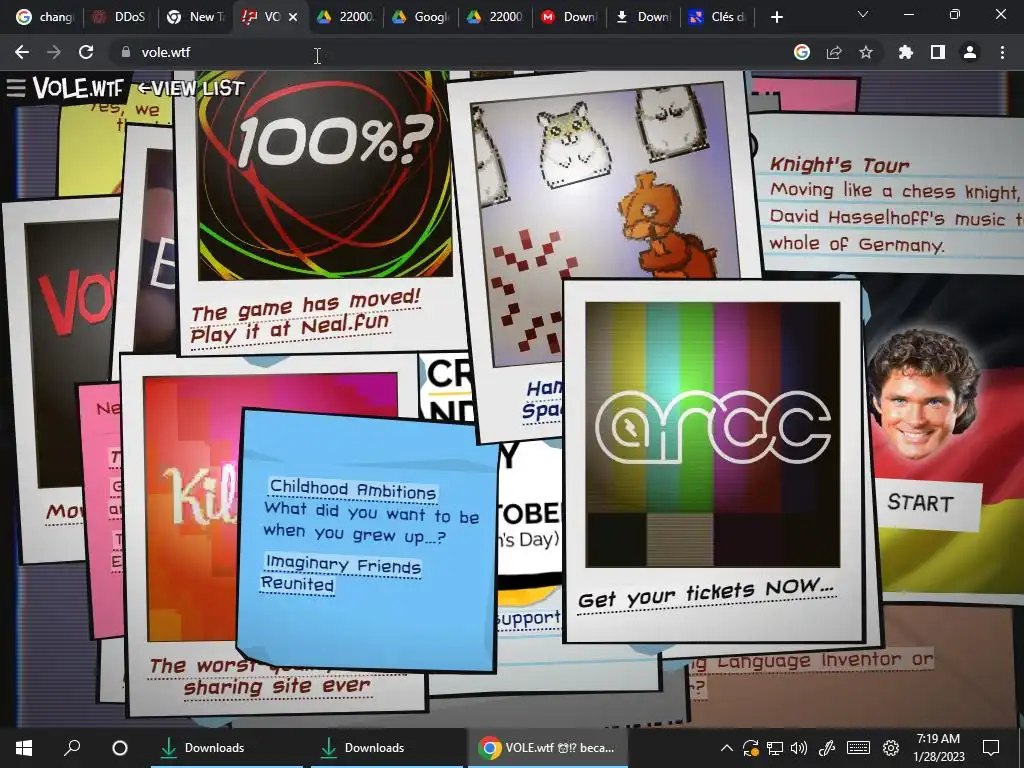Open the Windows Start menu

(x=24, y=748)
